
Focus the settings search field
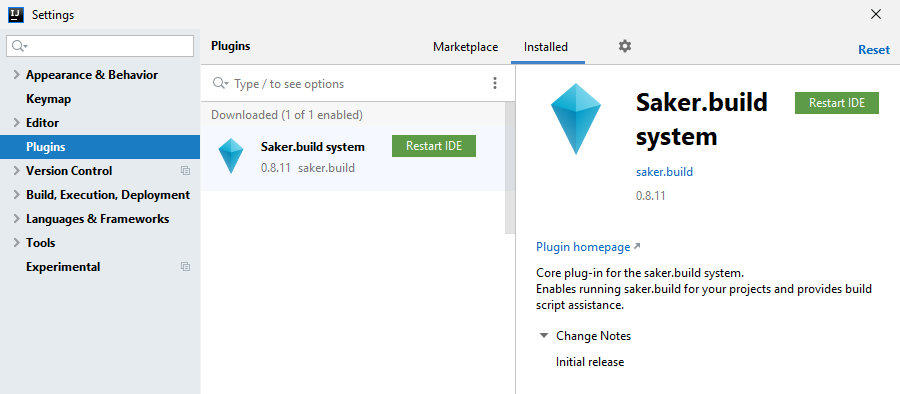tap(100, 47)
